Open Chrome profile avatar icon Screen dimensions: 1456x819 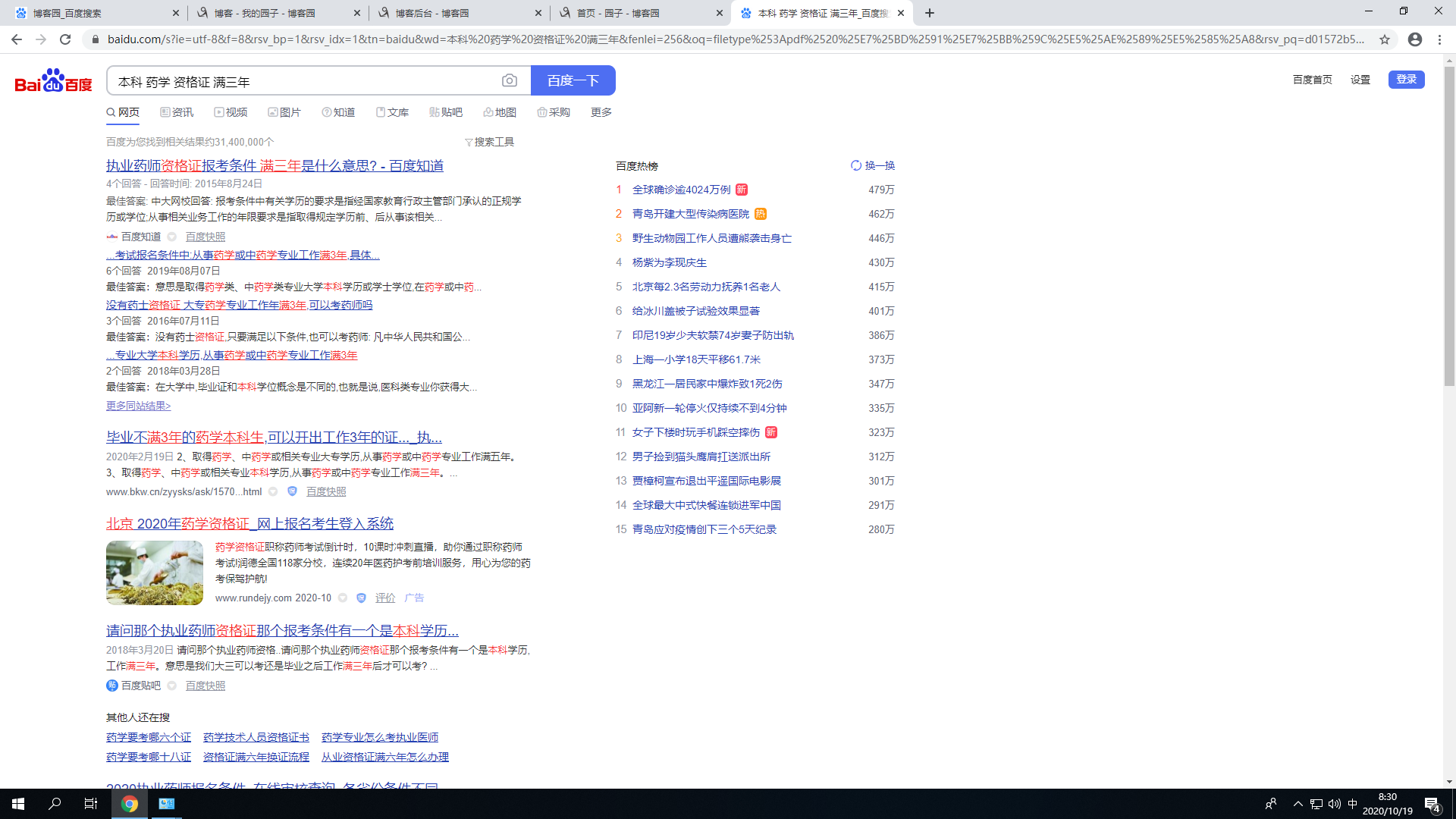[x=1415, y=39]
